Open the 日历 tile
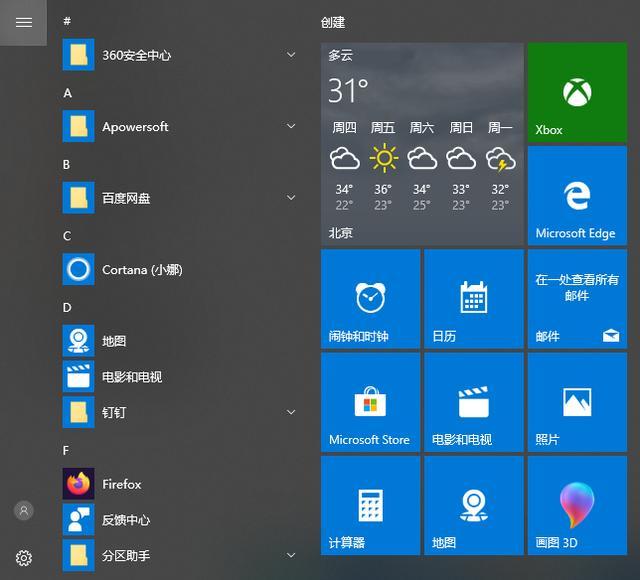The image size is (640, 580). (474, 299)
